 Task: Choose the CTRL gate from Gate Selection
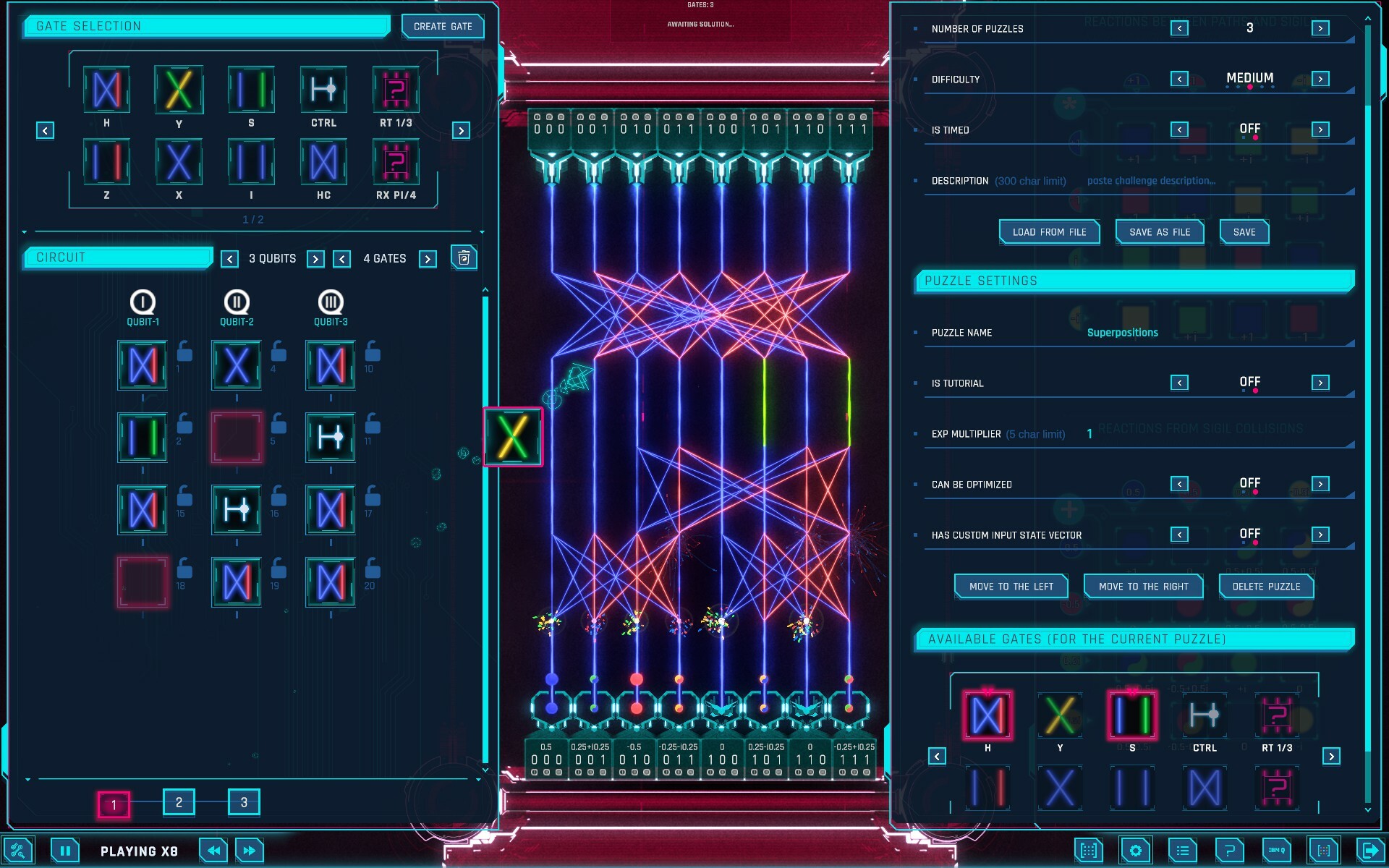coord(323,90)
